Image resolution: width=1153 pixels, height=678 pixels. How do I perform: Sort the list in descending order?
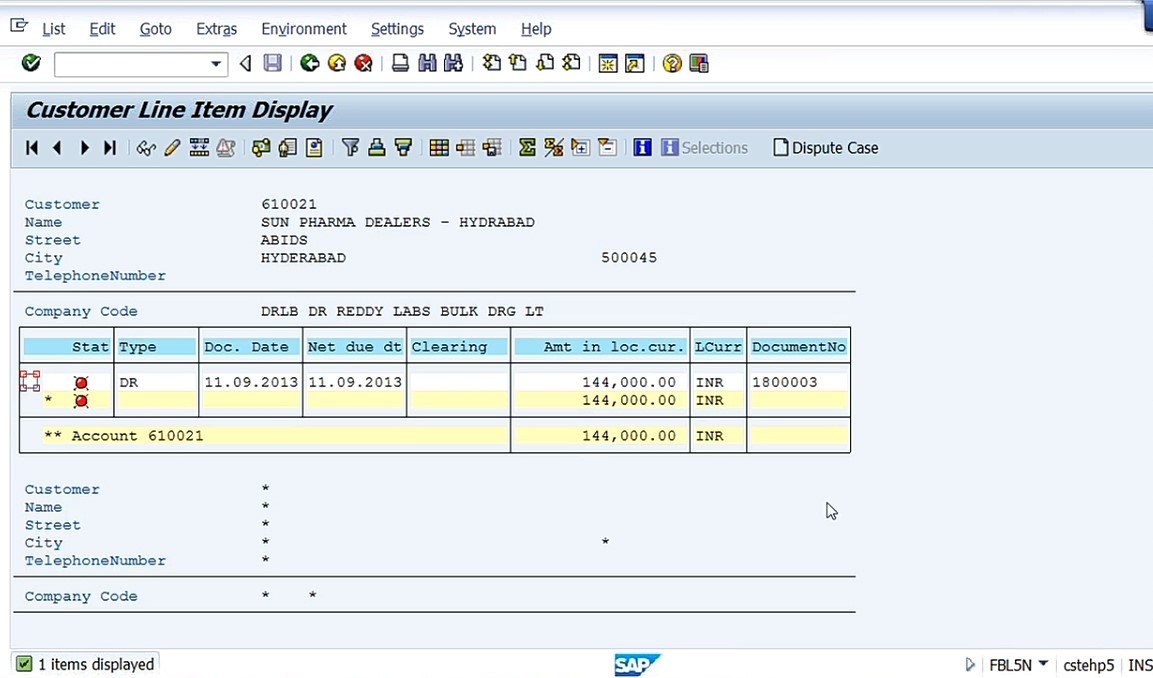[x=403, y=148]
